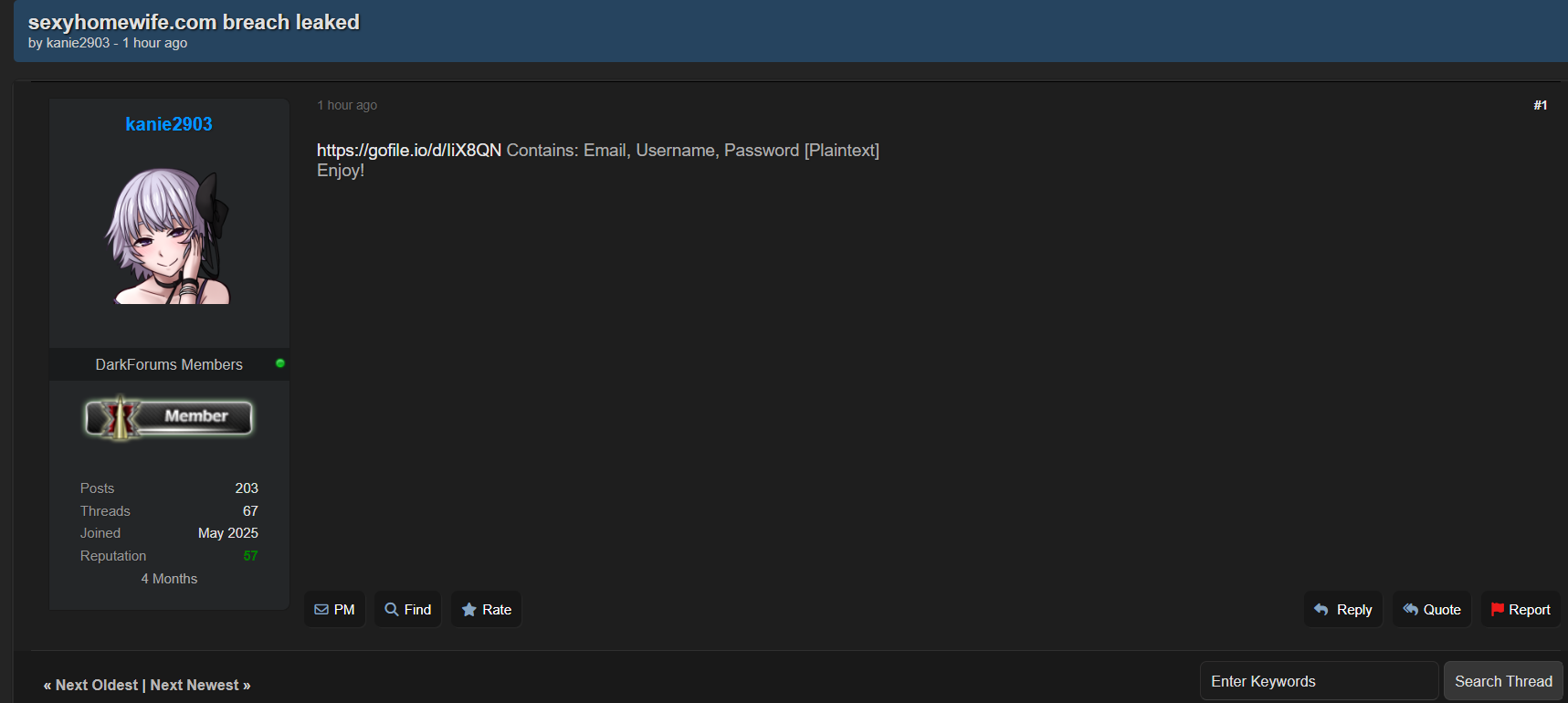Click the post count 203
The image size is (1568, 703).
247,488
